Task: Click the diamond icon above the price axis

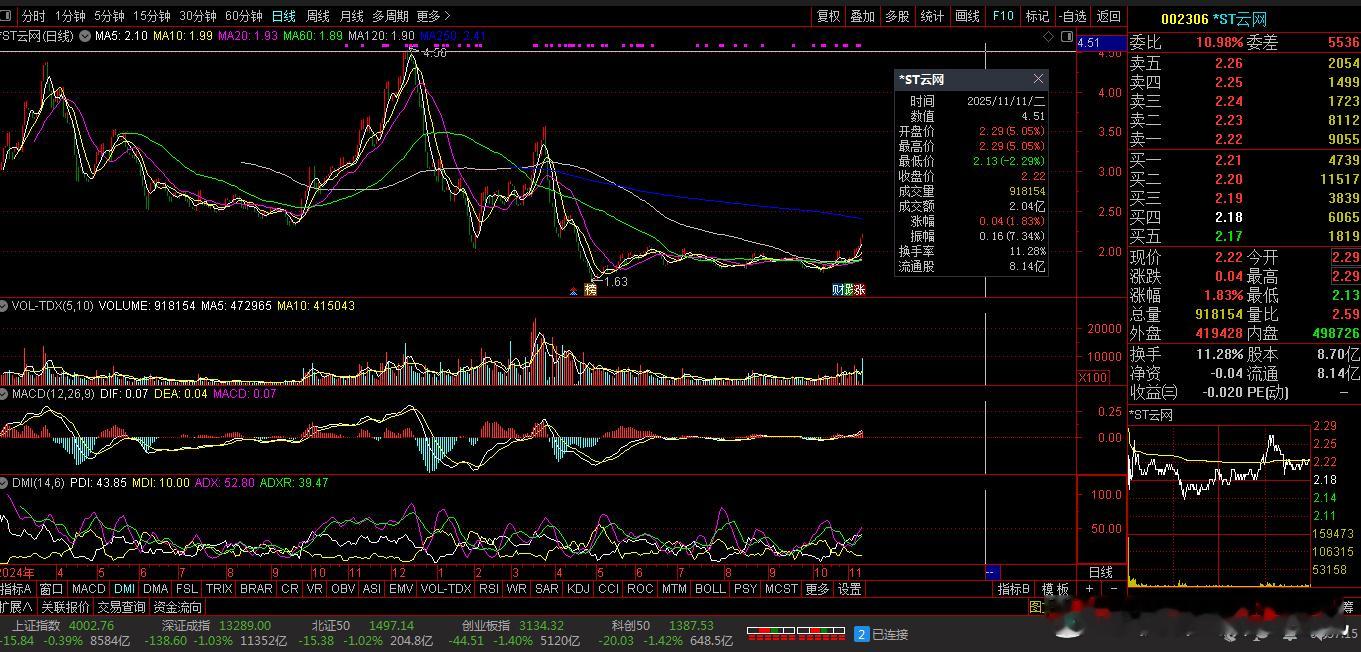Action: 1048,36
